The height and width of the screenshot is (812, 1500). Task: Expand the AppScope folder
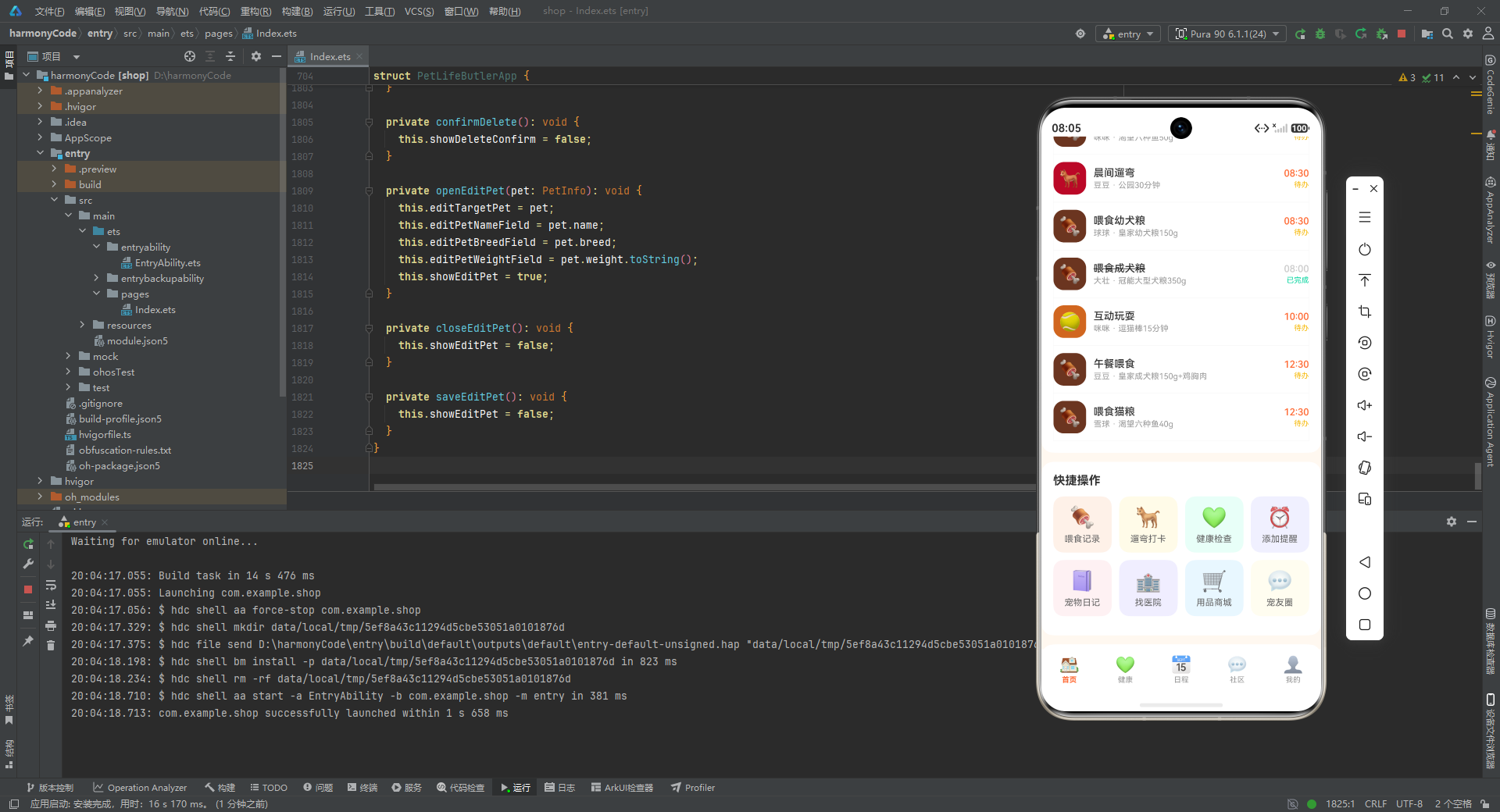click(x=40, y=137)
